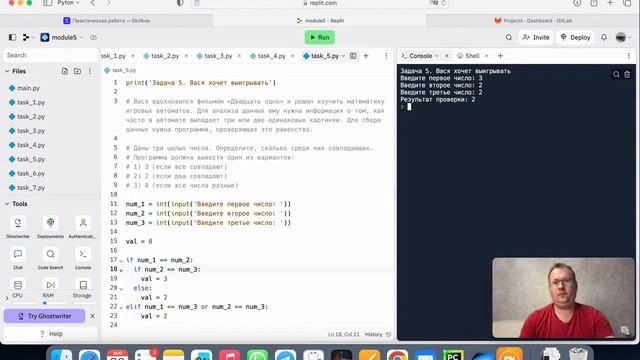Close the Console tab
This screenshot has width=640, height=360.
coord(447,56)
